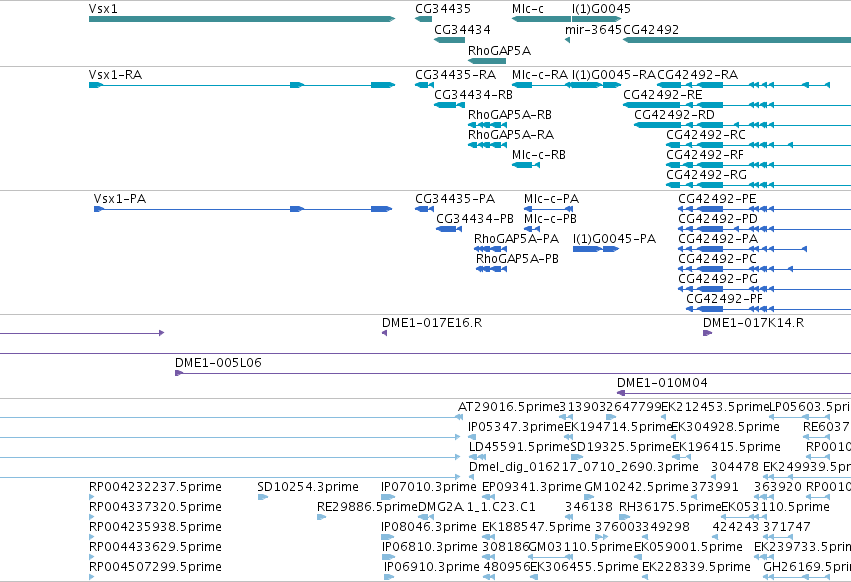The width and height of the screenshot is (851, 582).
Task: Select the Vsx1 gene bar
Action: [242, 19]
